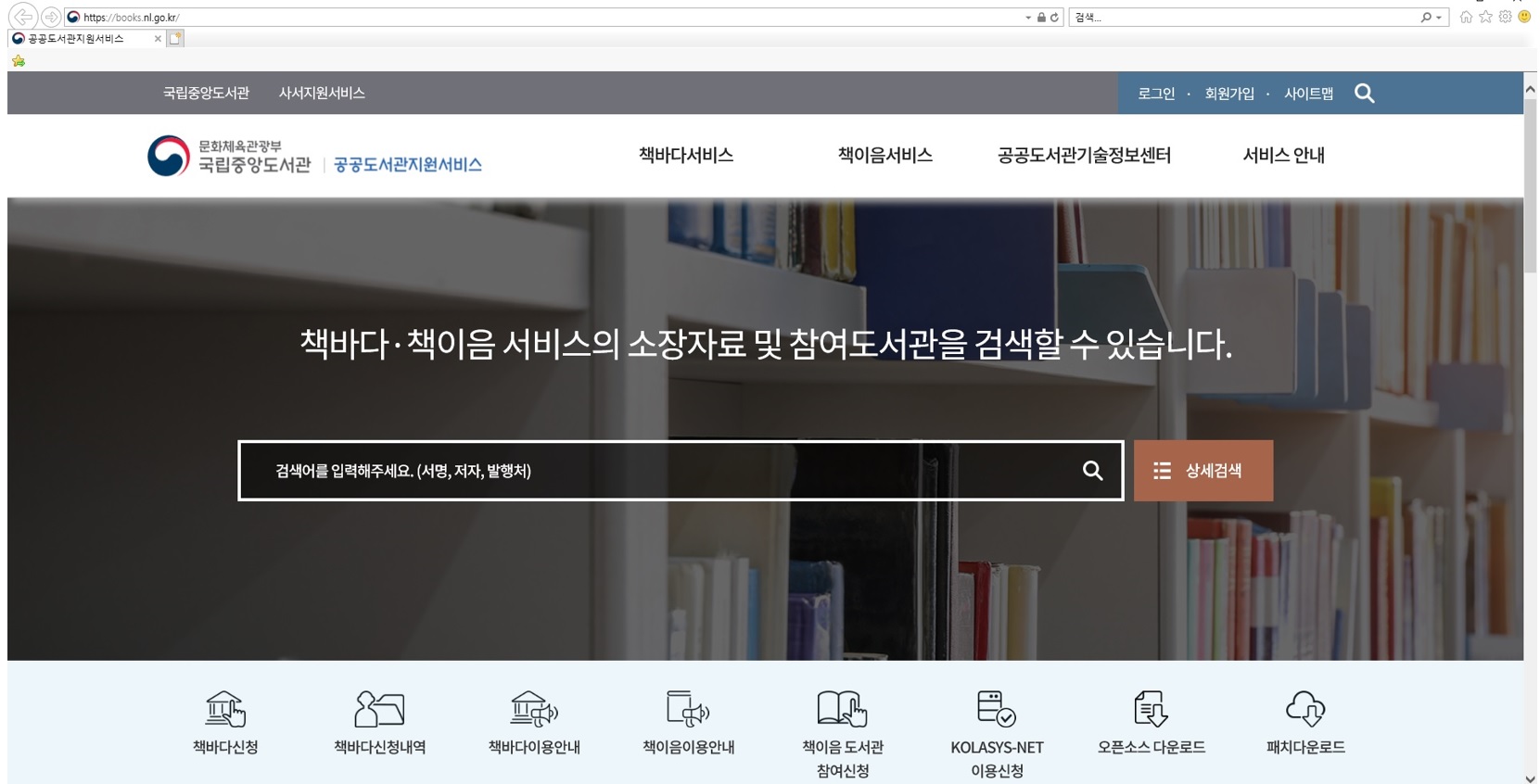Screen dimensions: 1540x784
Task: Click the search magnifier inside main search box
Action: [1093, 471]
